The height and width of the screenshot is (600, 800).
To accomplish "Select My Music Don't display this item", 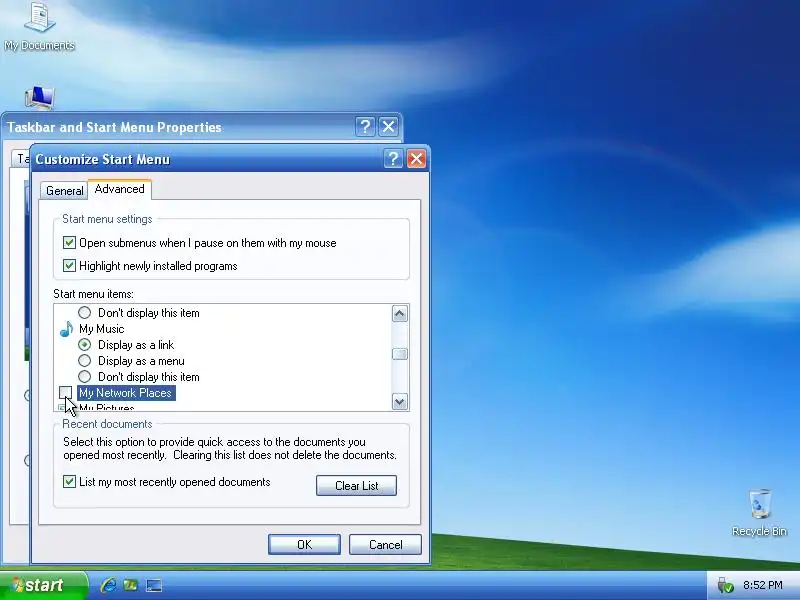I will [85, 377].
